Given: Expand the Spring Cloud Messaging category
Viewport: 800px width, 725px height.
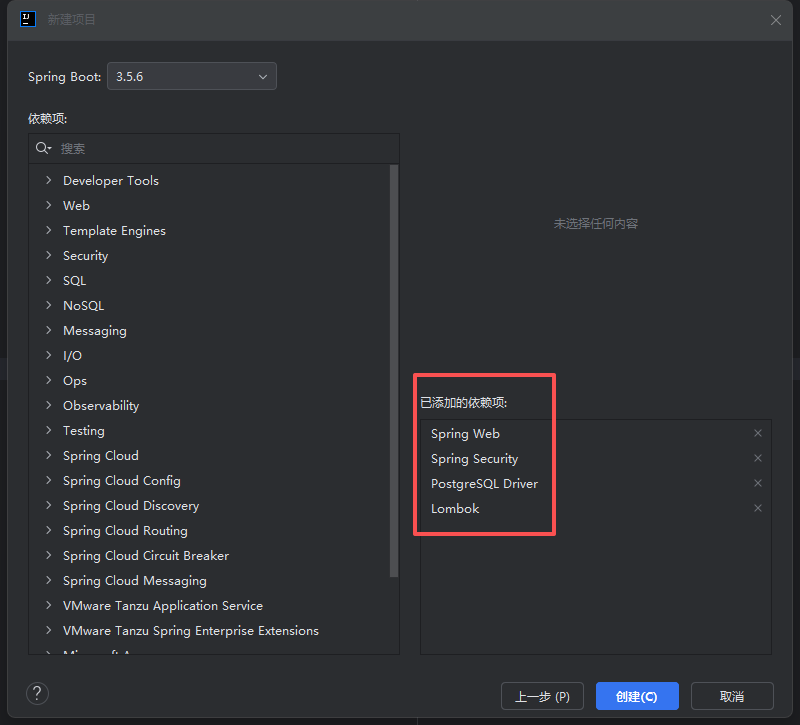Looking at the screenshot, I should click(48, 580).
